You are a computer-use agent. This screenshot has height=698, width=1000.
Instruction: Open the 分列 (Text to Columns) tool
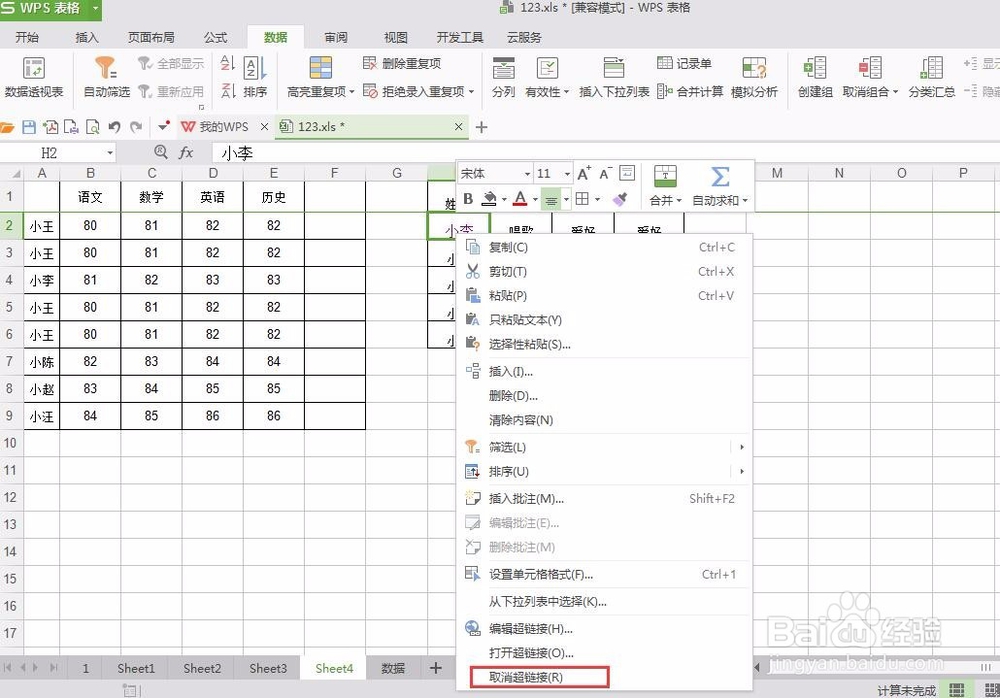point(503,78)
